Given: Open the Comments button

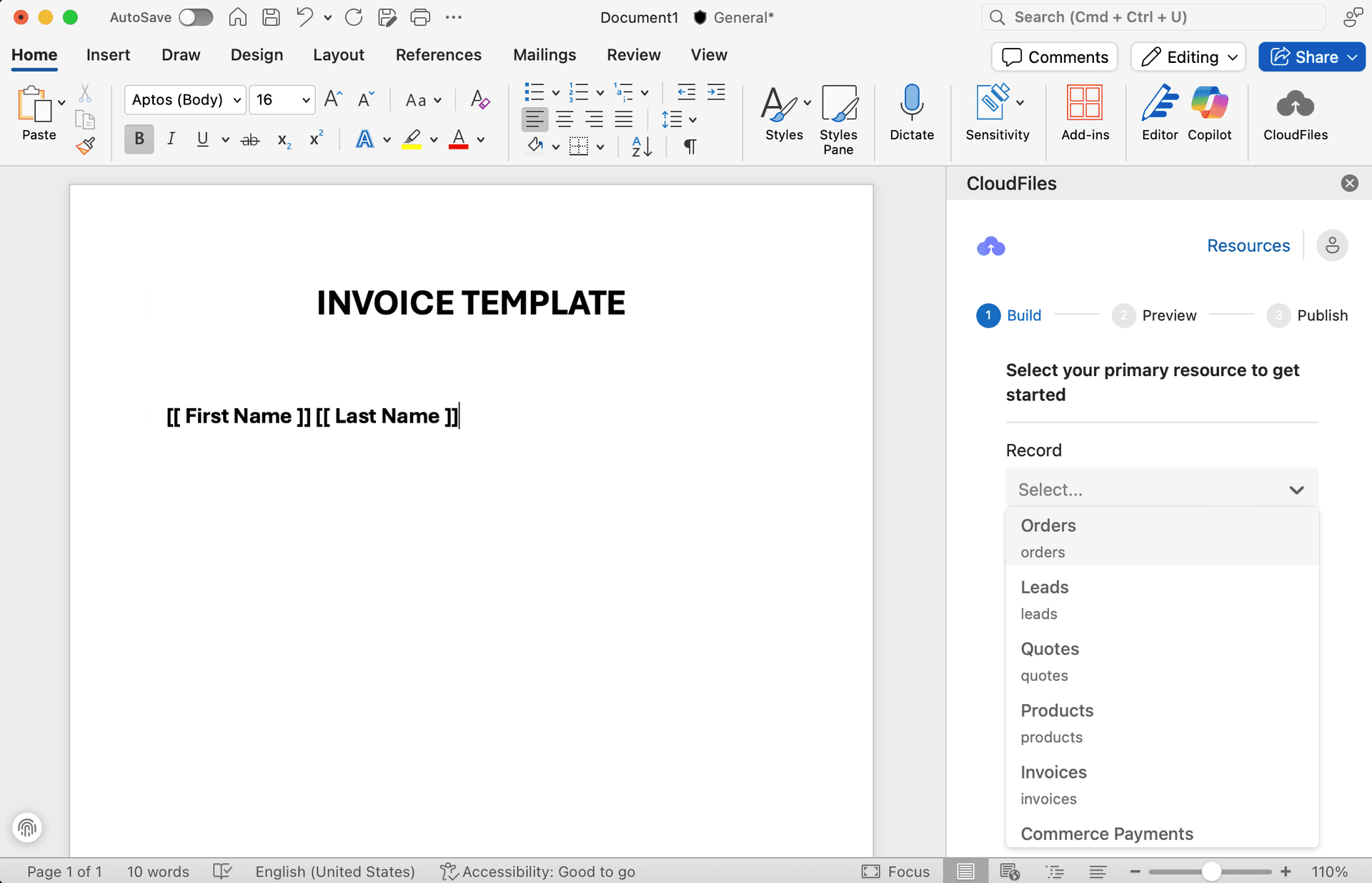Looking at the screenshot, I should [x=1054, y=57].
